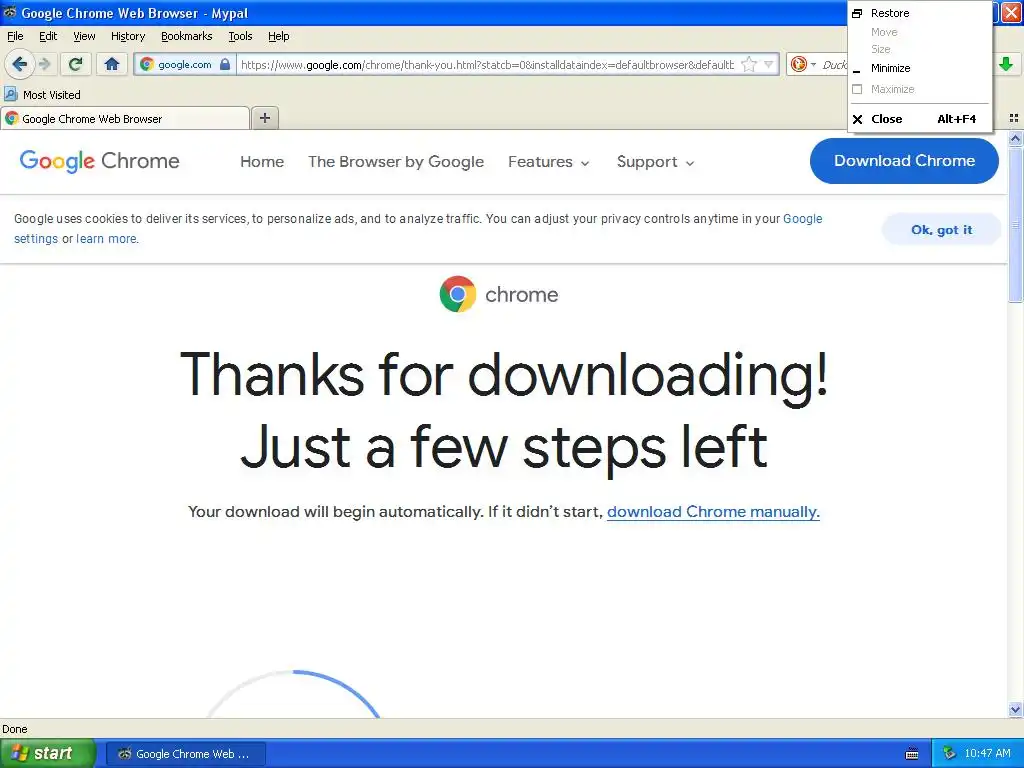Click the taskbar clock showing 10:47 AM
1024x768 pixels.
coord(987,754)
